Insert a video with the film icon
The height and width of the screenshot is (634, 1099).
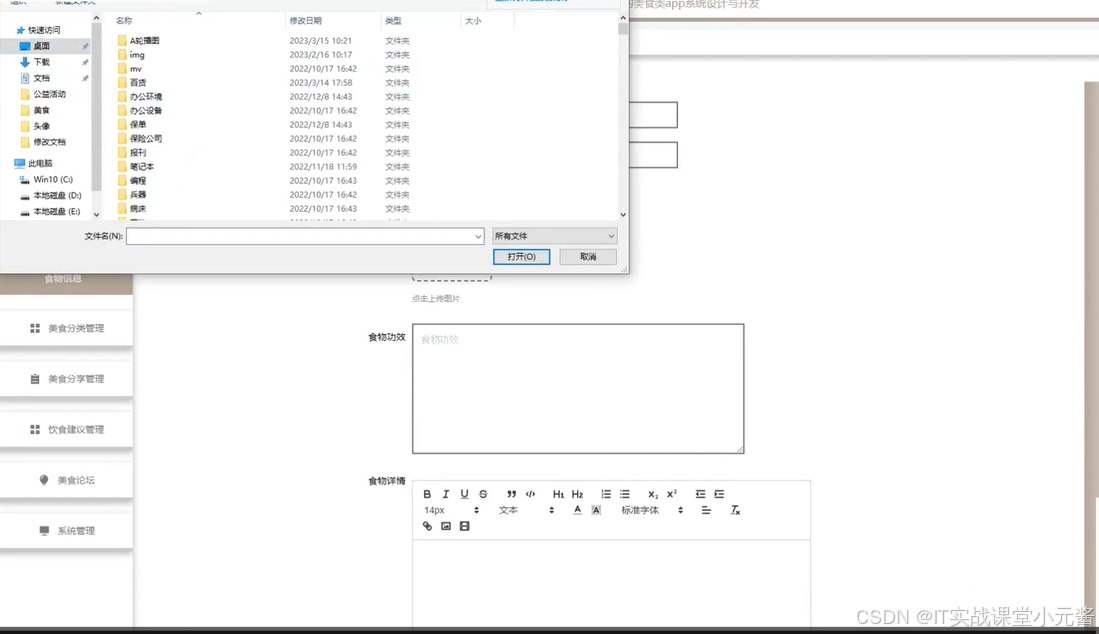[x=464, y=526]
